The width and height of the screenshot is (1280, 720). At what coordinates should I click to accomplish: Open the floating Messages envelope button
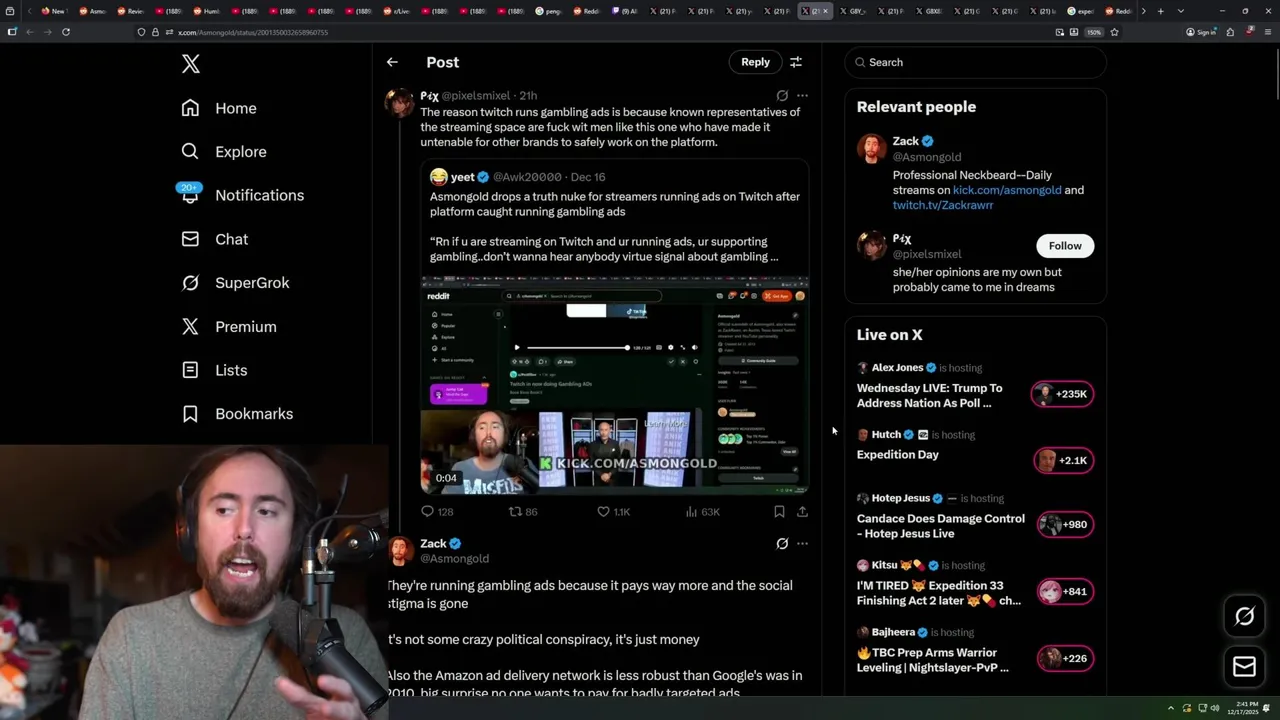1244,667
